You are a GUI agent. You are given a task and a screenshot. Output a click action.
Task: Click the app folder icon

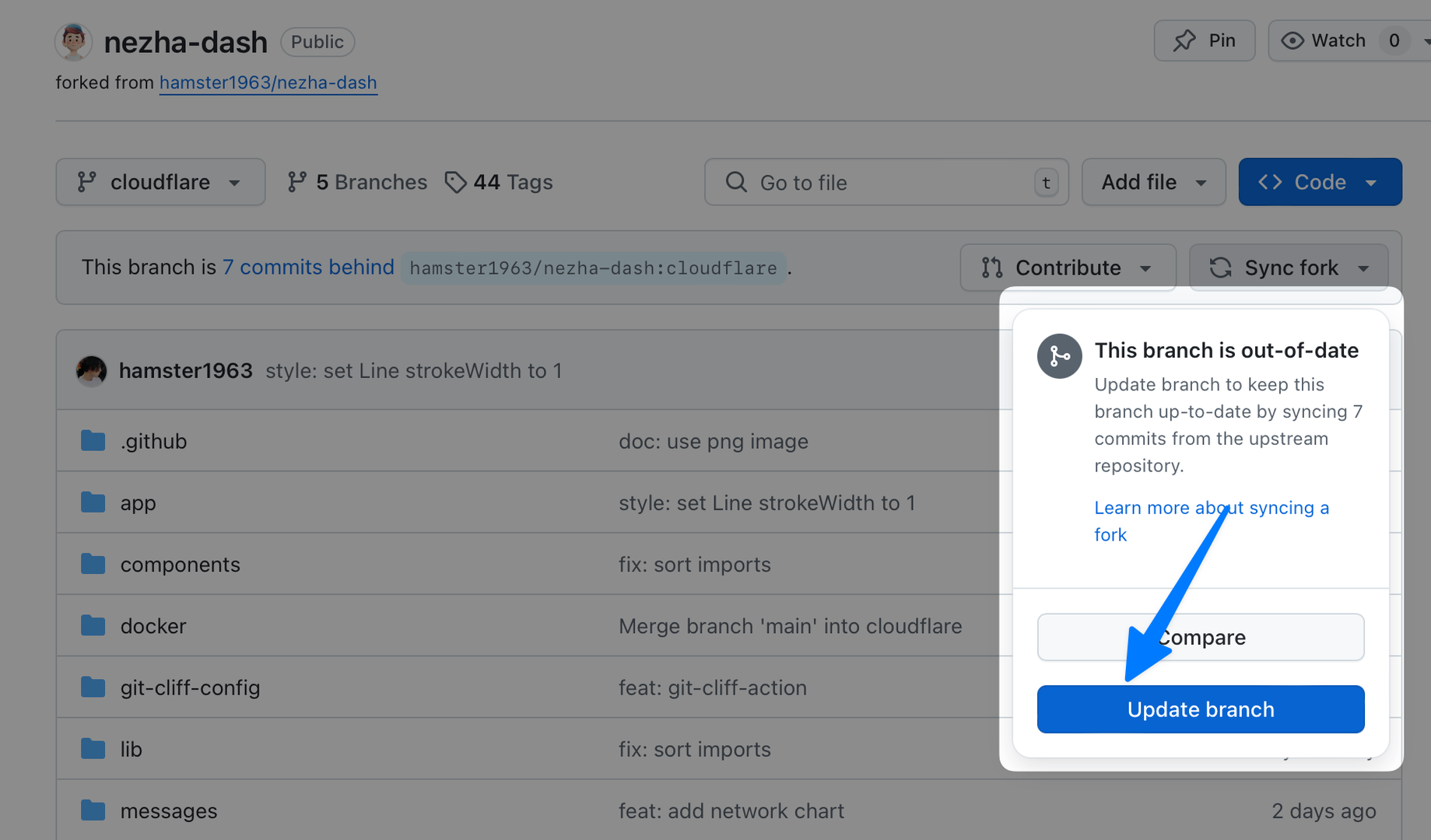(x=93, y=502)
